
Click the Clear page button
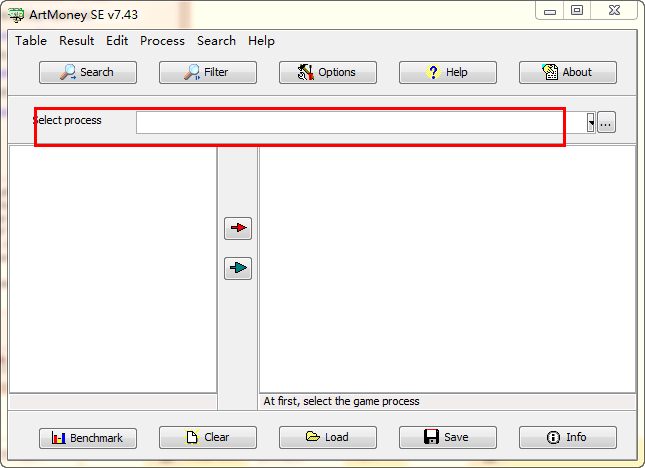click(x=208, y=437)
